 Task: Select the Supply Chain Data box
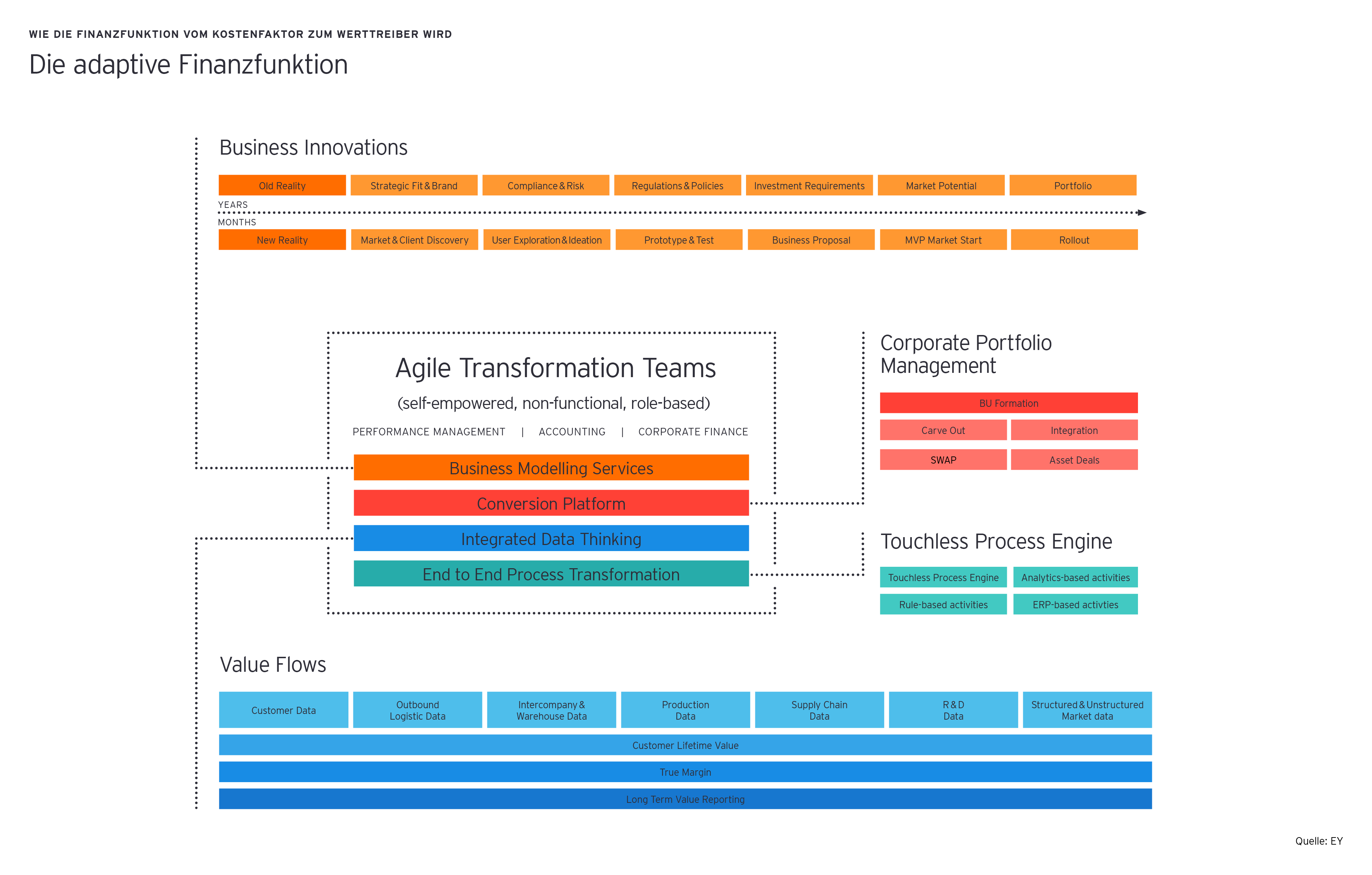point(819,710)
